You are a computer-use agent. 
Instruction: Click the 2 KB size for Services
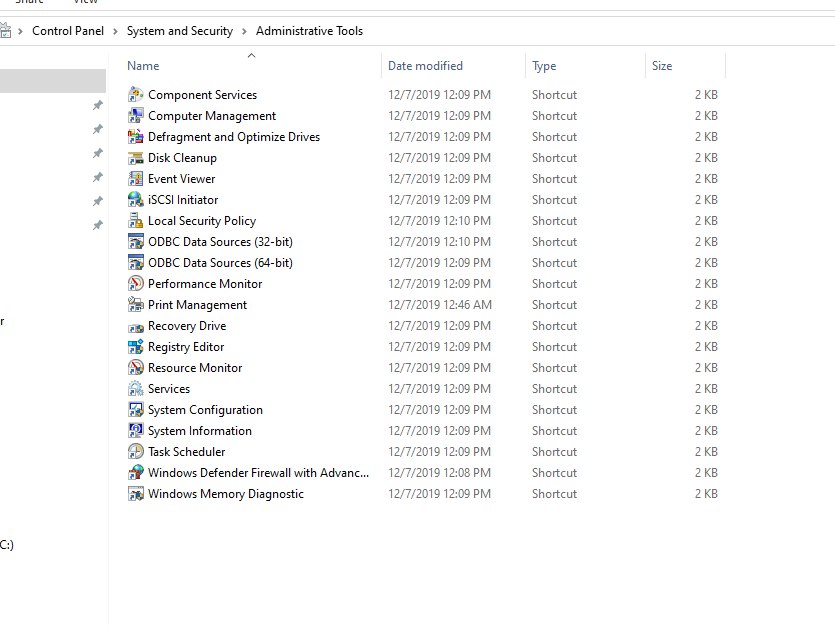pyautogui.click(x=706, y=389)
